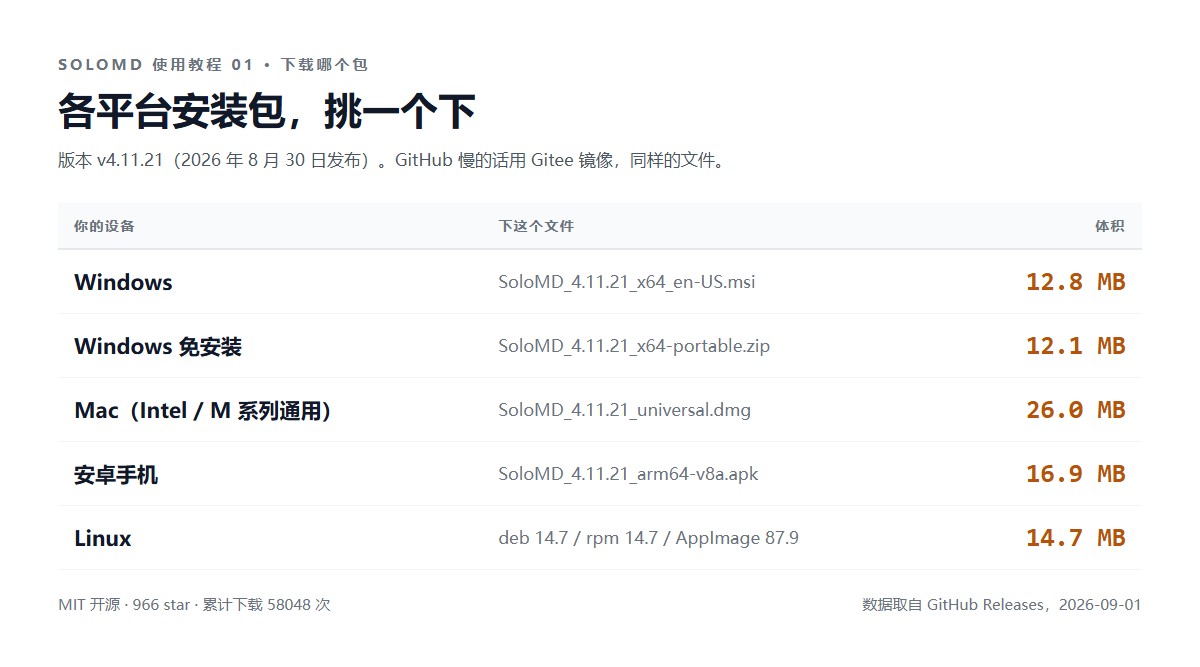Click the 26.0 MB size value
Screen dimensions: 1200x667
coord(1076,410)
